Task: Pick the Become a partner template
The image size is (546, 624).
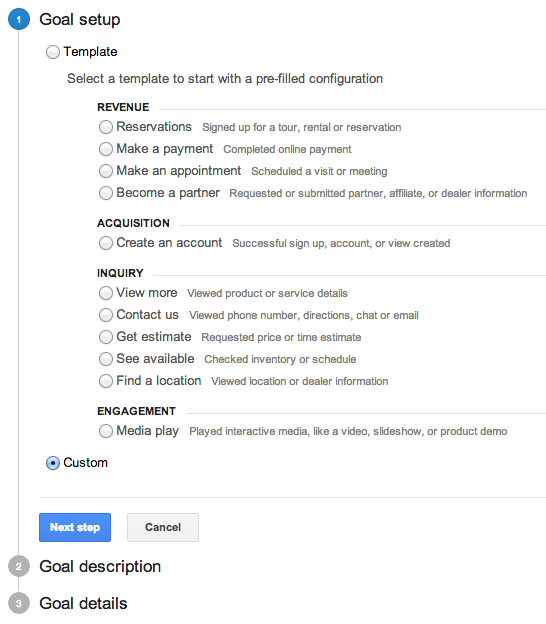Action: click(x=105, y=193)
